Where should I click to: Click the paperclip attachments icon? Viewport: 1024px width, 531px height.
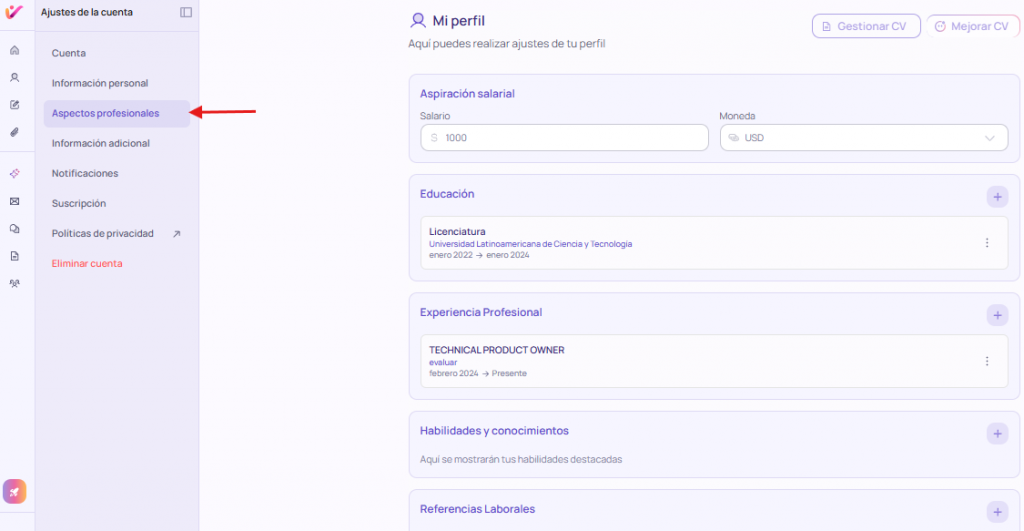coord(14,132)
